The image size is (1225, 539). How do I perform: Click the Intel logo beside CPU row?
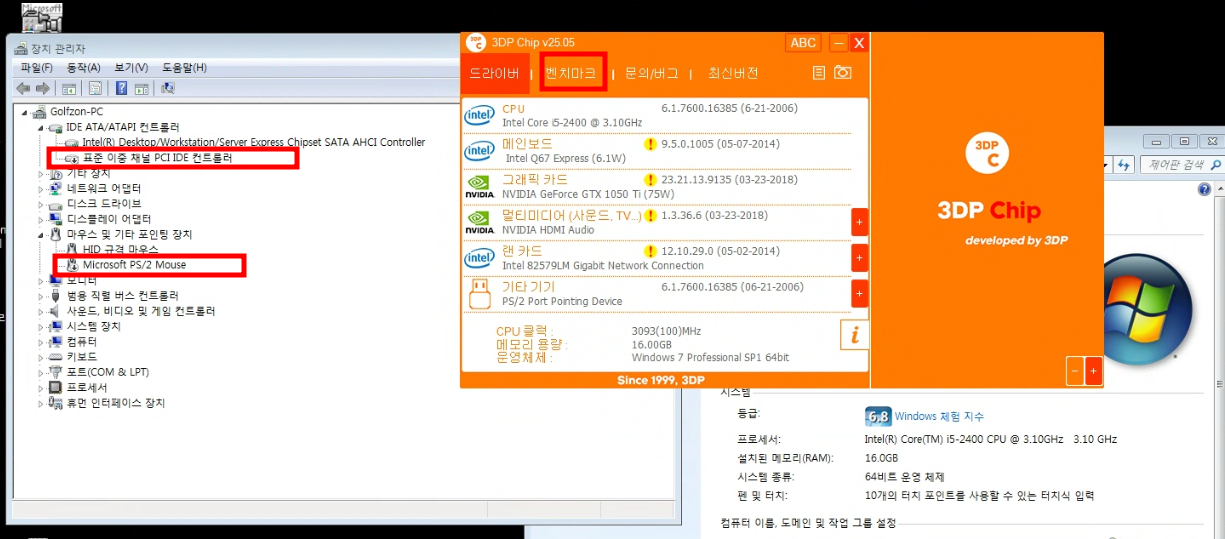pyautogui.click(x=479, y=115)
